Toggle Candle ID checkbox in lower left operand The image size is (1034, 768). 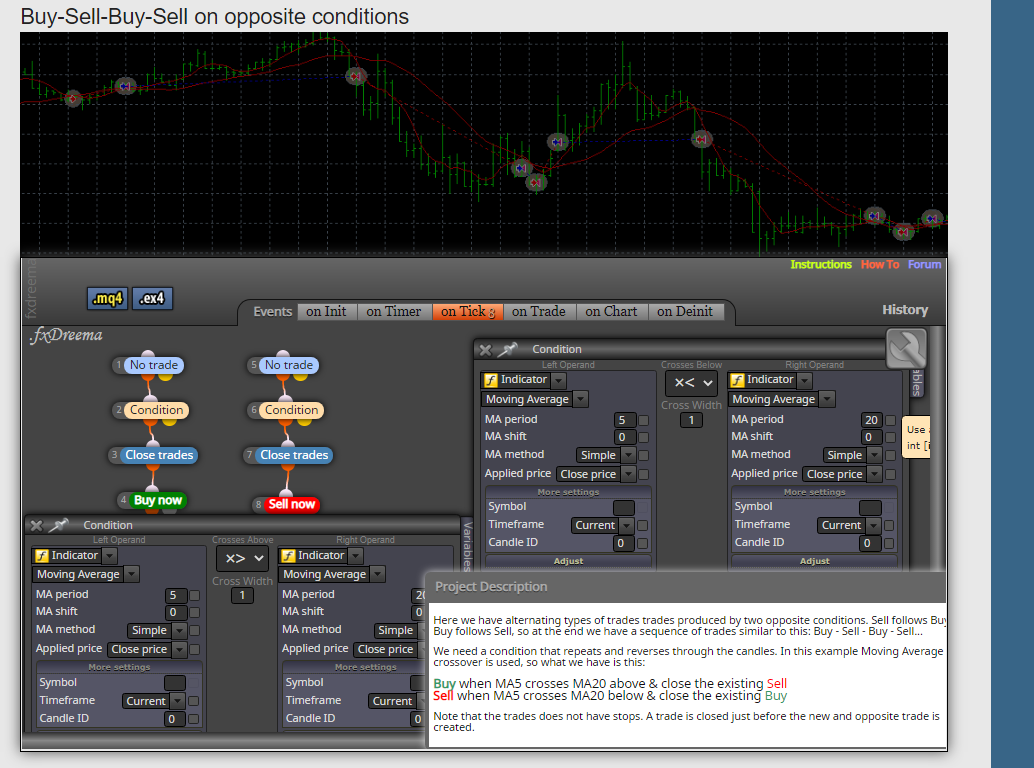pyautogui.click(x=193, y=719)
